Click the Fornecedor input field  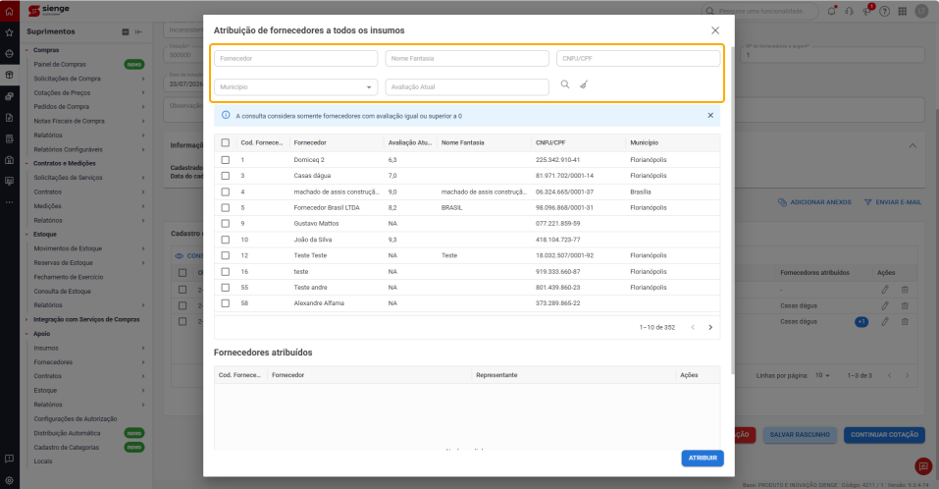pos(296,58)
